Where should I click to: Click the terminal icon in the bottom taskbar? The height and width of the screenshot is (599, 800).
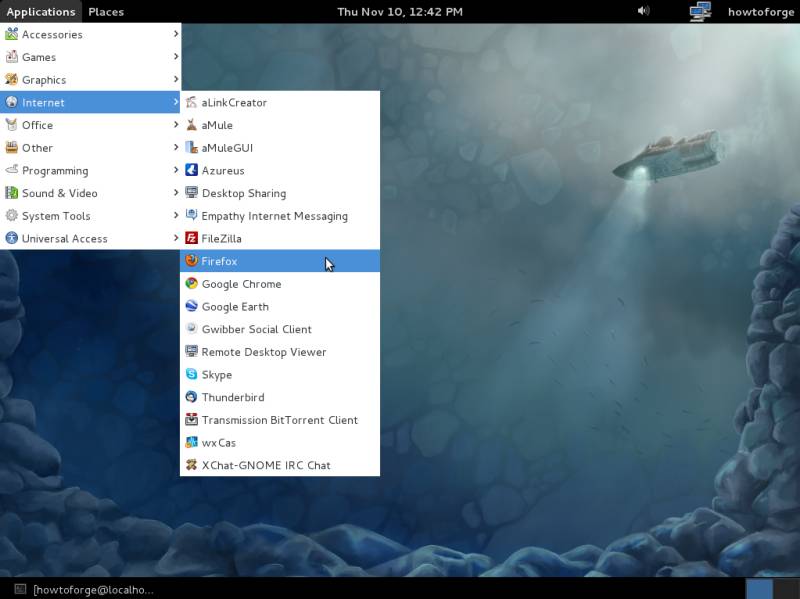[x=20, y=589]
